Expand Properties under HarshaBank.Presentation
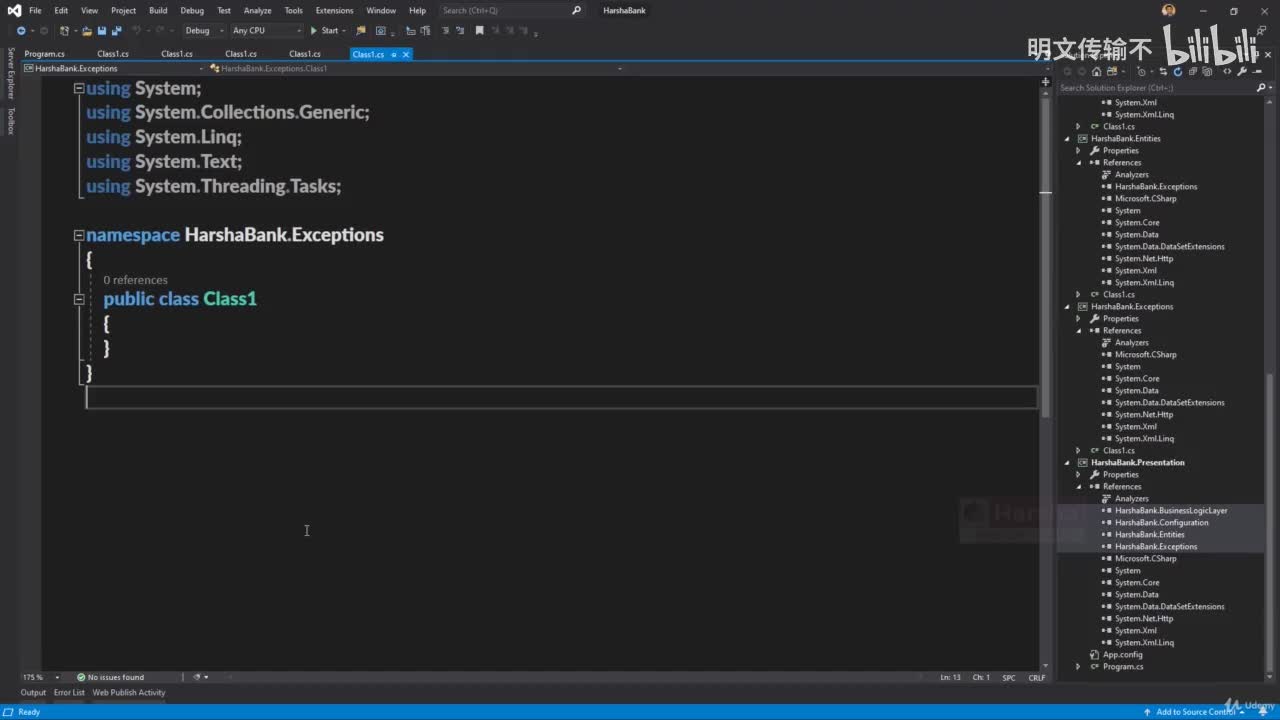Screen dimensions: 1280x720 [1079, 475]
